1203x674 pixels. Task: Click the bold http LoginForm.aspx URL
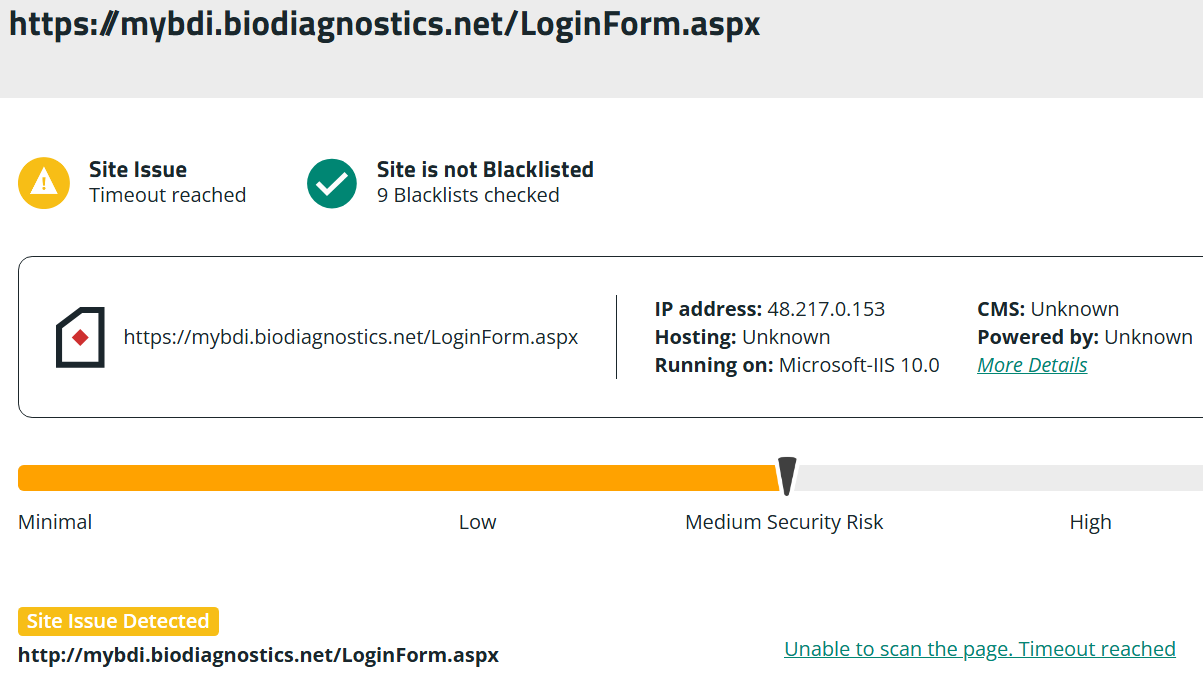tap(258, 656)
